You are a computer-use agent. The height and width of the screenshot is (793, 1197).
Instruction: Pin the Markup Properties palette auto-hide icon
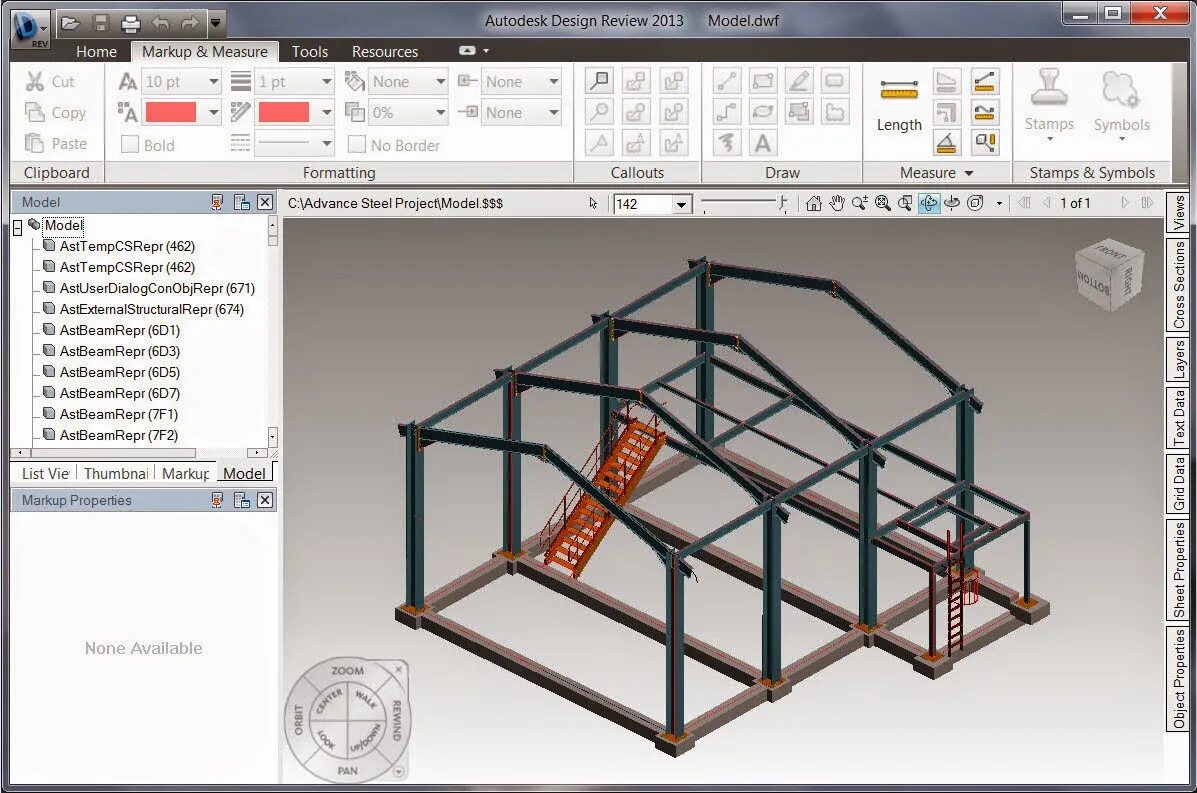(x=218, y=500)
